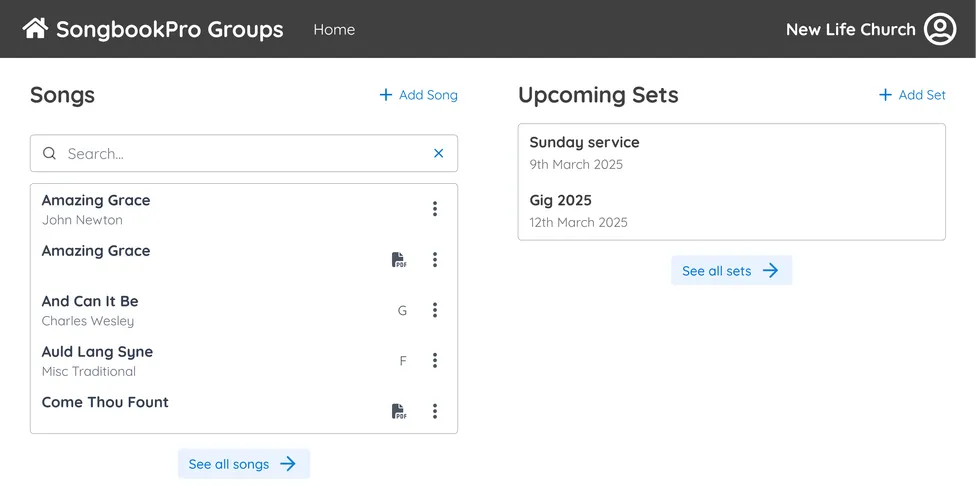The image size is (976, 502).
Task: Click See all songs button
Action: pos(243,464)
